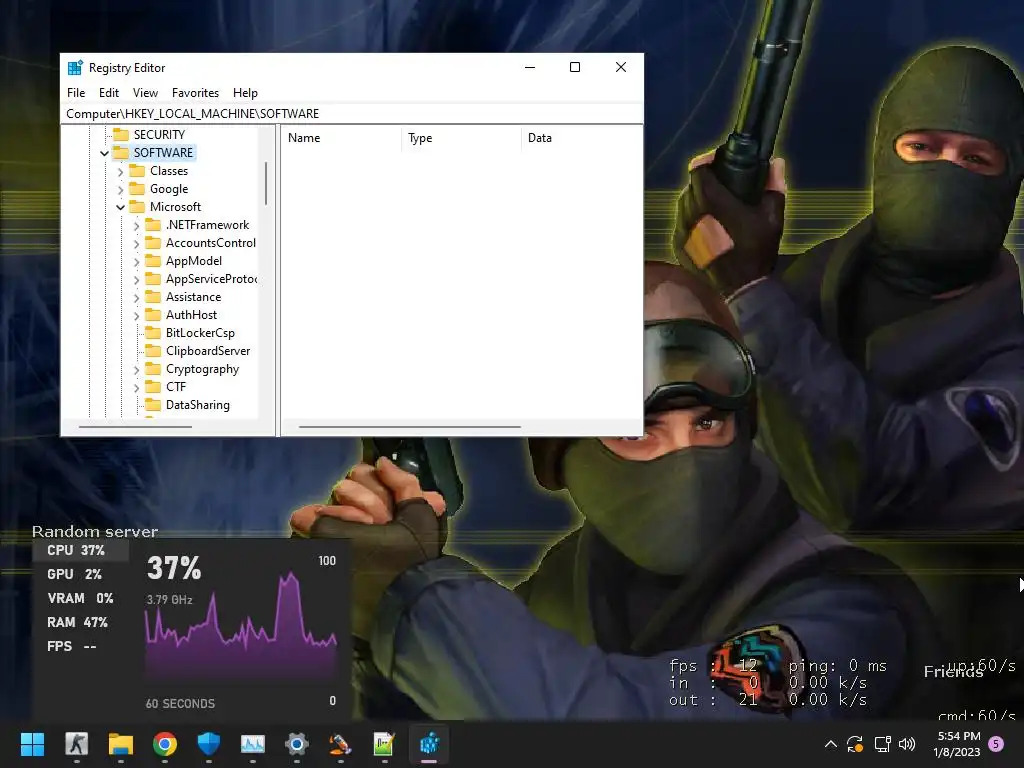Image resolution: width=1024 pixels, height=768 pixels.
Task: Click the AuthHost folder icon
Action: pyautogui.click(x=153, y=315)
